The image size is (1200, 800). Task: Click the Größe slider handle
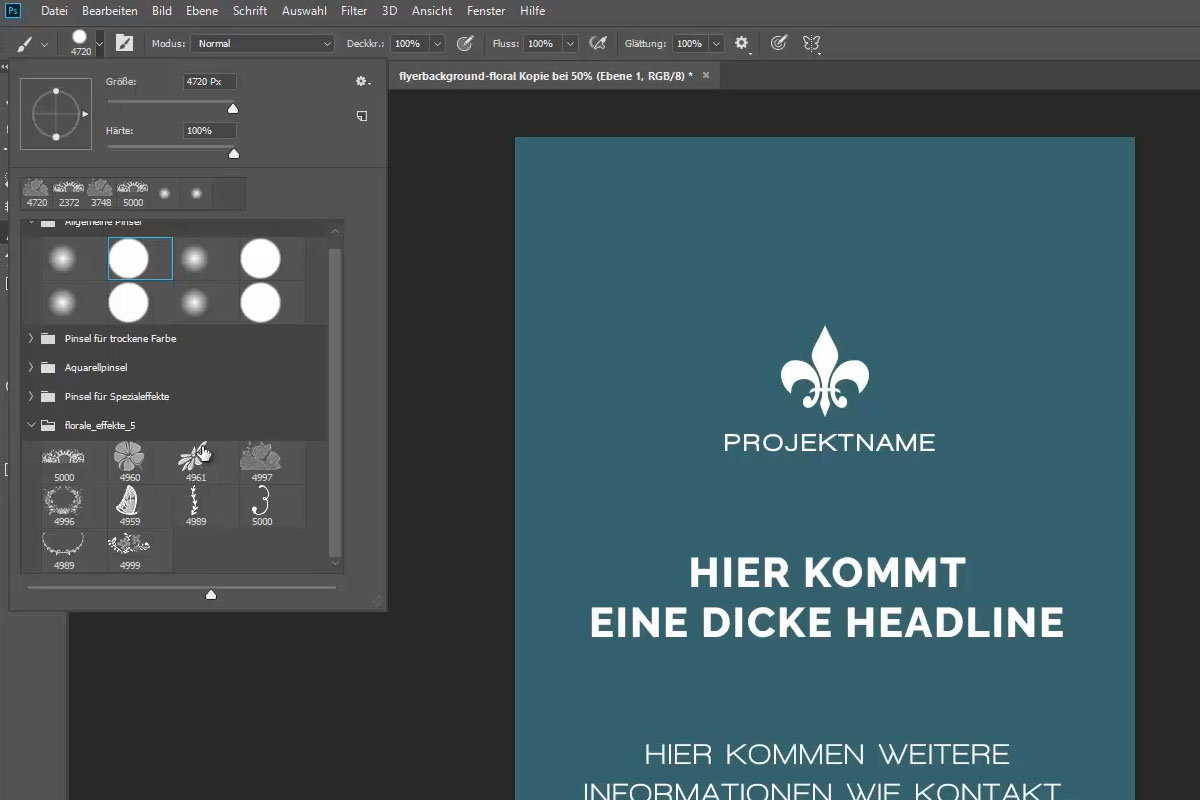(x=233, y=108)
